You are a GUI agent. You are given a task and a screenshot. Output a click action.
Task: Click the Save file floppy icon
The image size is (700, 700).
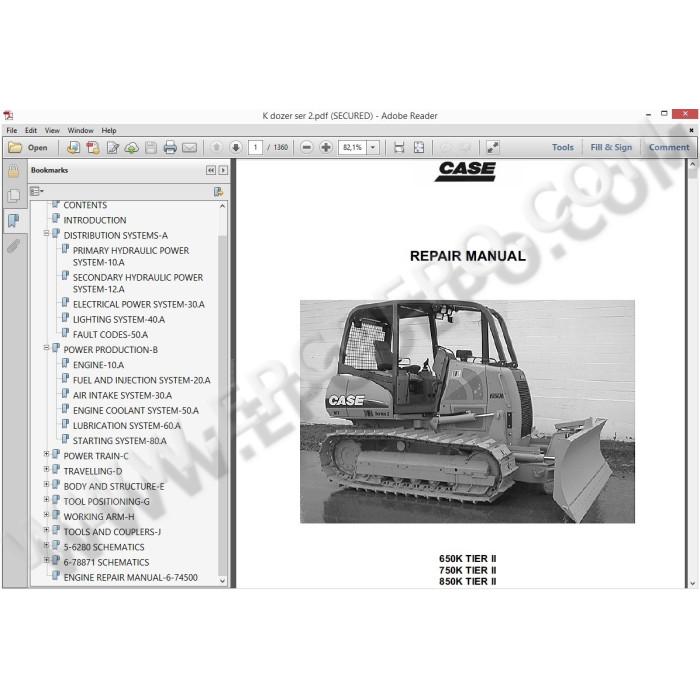coord(151,147)
